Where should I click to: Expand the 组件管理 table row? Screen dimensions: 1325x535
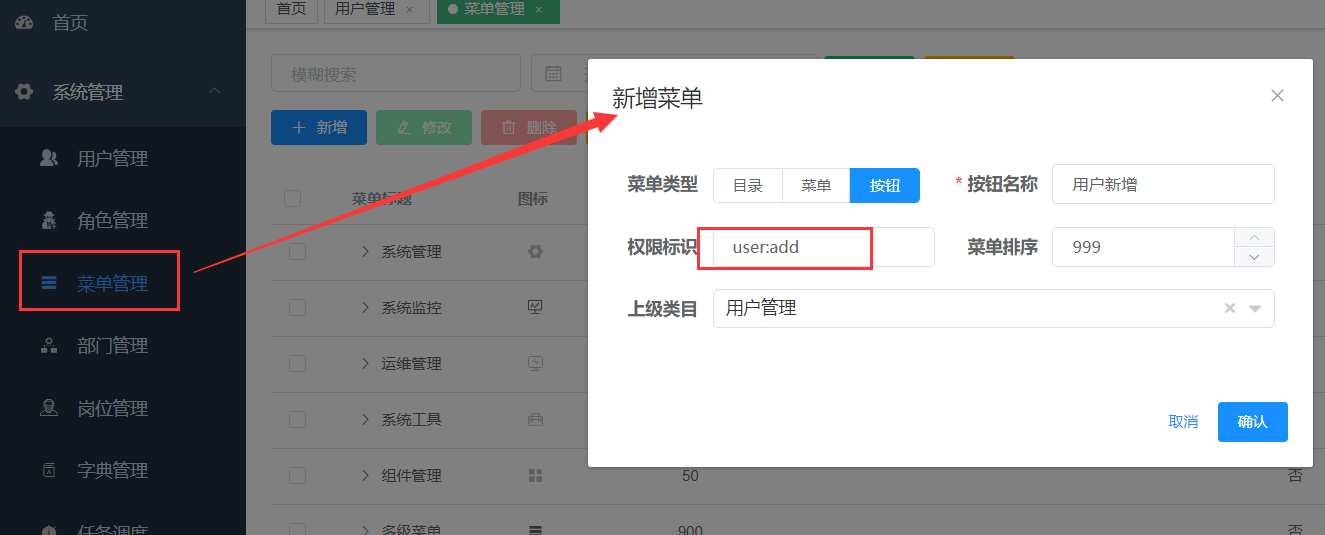coord(365,476)
